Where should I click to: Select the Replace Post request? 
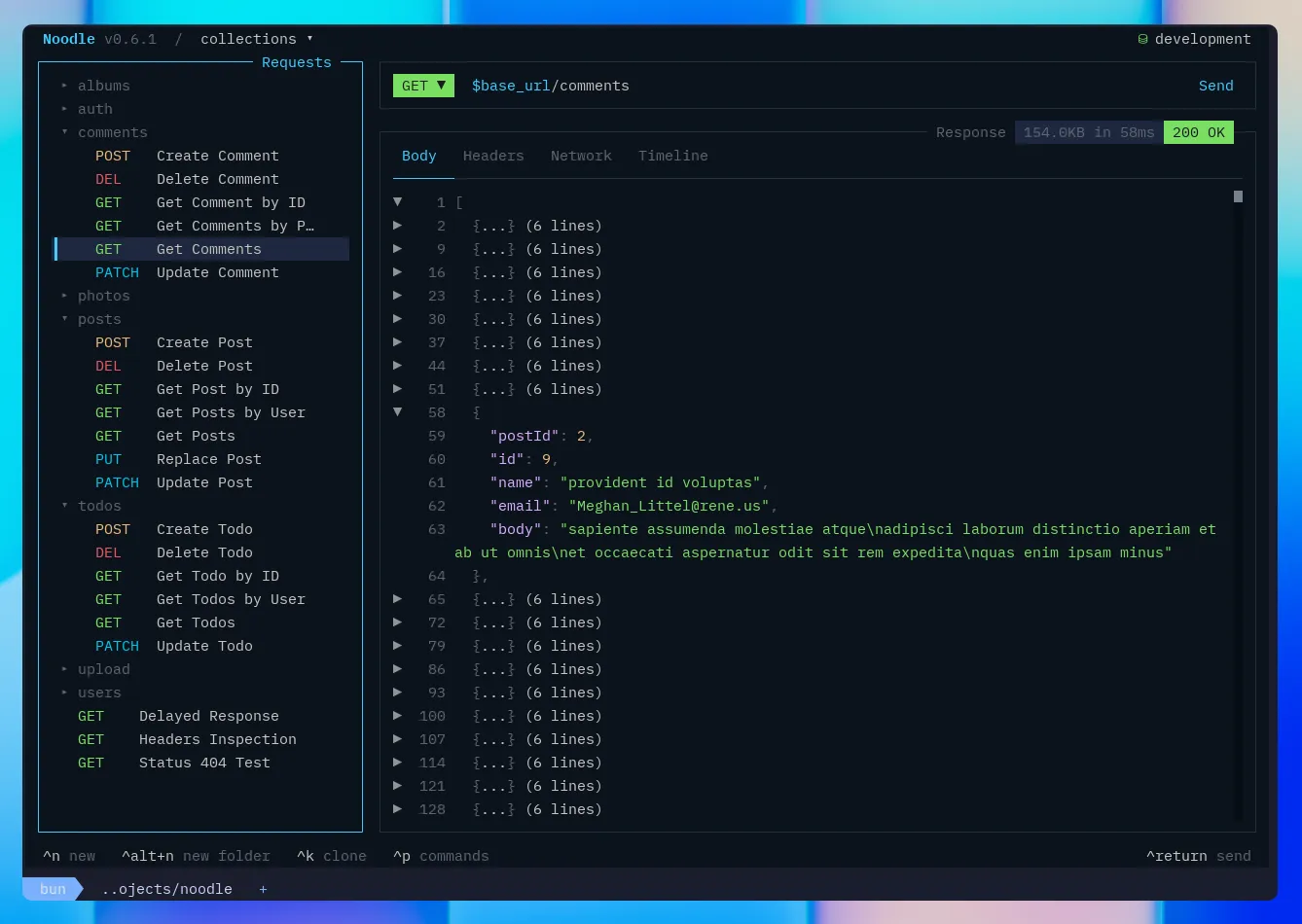point(200,459)
